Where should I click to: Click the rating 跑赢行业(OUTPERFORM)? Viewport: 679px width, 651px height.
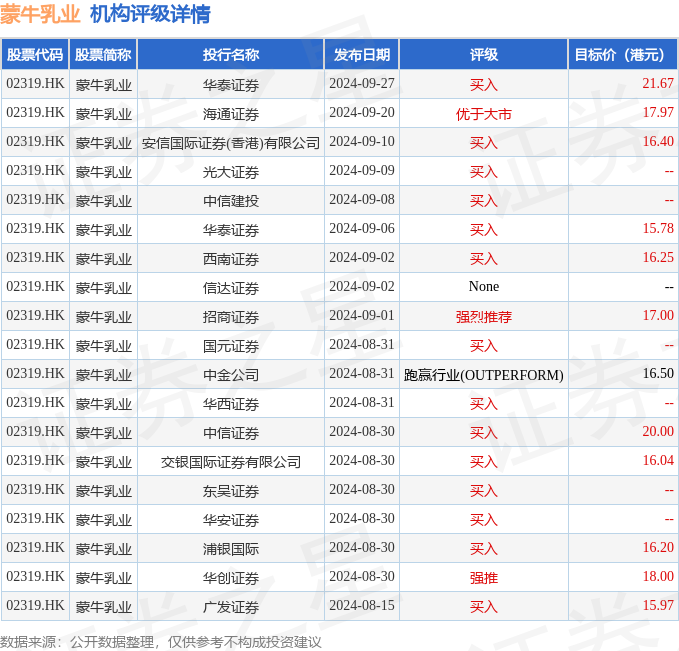coord(483,375)
